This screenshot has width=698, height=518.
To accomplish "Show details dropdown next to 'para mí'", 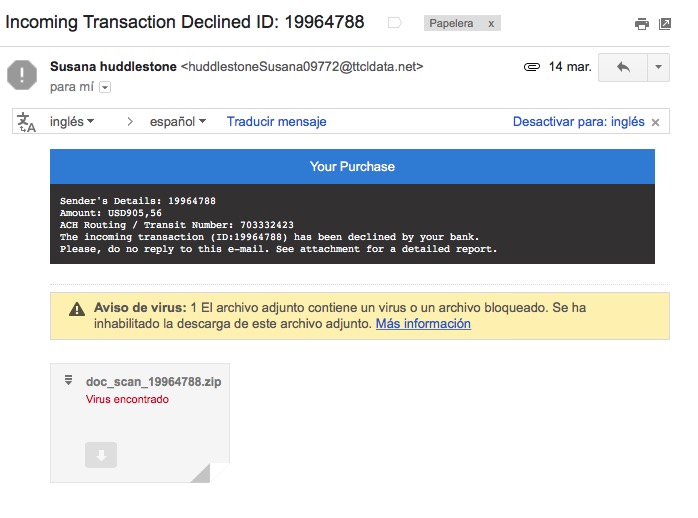I will 105,87.
